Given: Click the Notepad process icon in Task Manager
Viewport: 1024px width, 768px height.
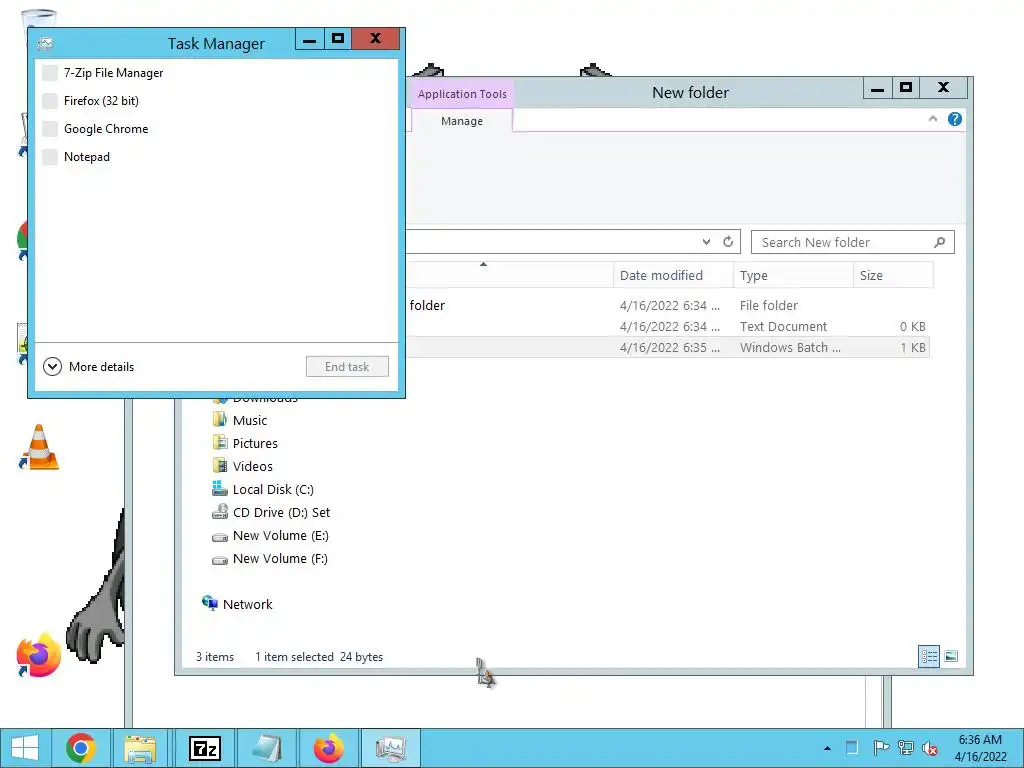Looking at the screenshot, I should [x=50, y=157].
